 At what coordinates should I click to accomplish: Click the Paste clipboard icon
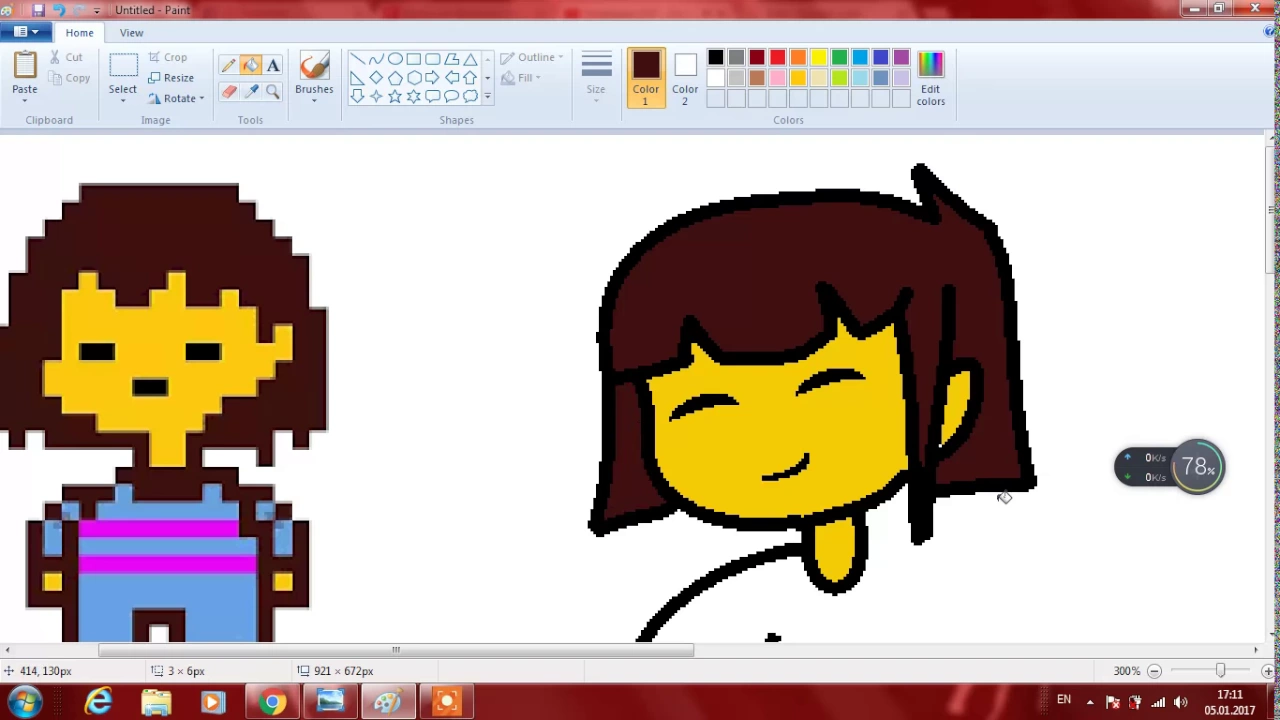(25, 65)
